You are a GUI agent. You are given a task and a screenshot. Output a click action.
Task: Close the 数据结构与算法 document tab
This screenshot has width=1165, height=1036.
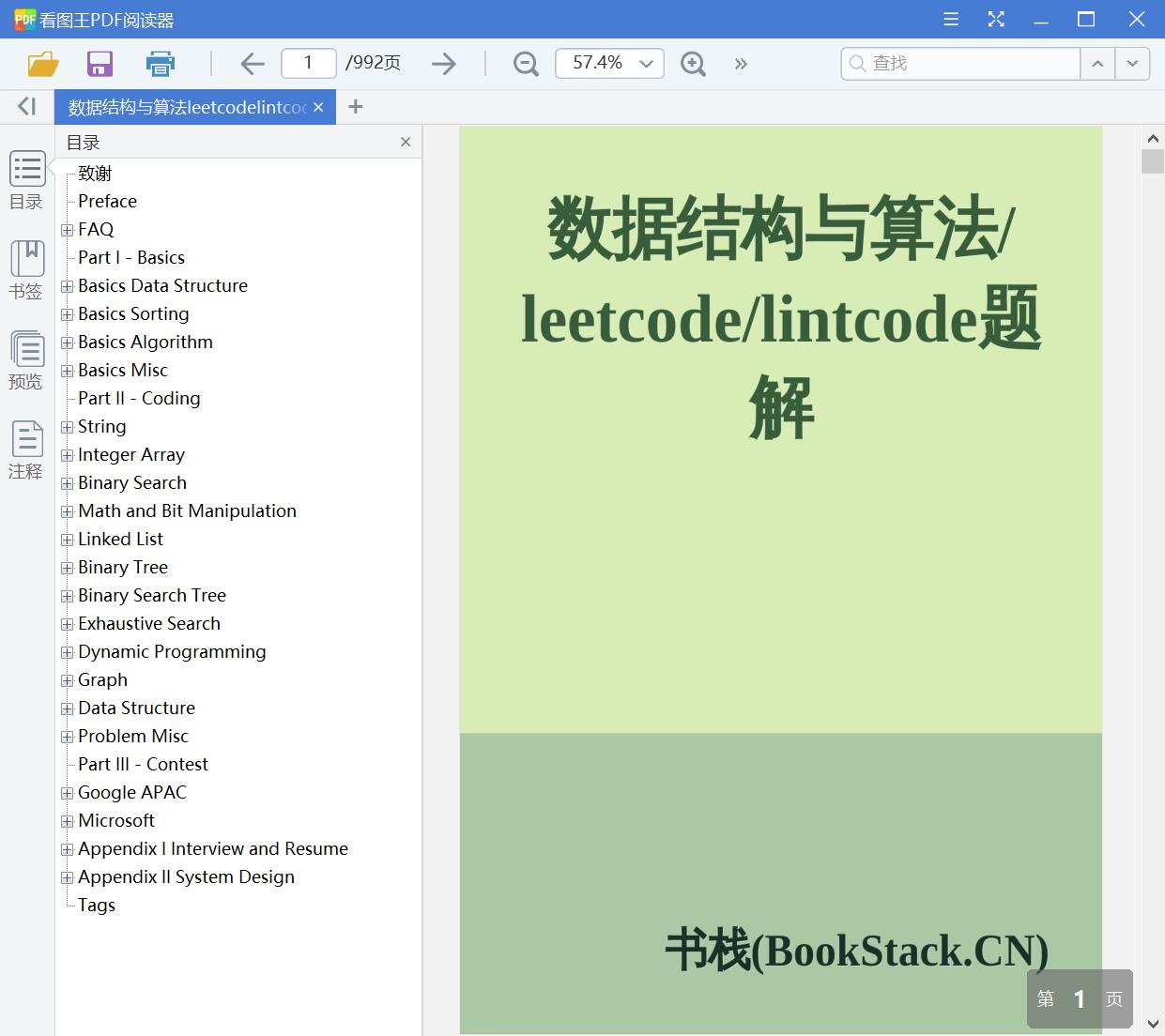[x=318, y=107]
